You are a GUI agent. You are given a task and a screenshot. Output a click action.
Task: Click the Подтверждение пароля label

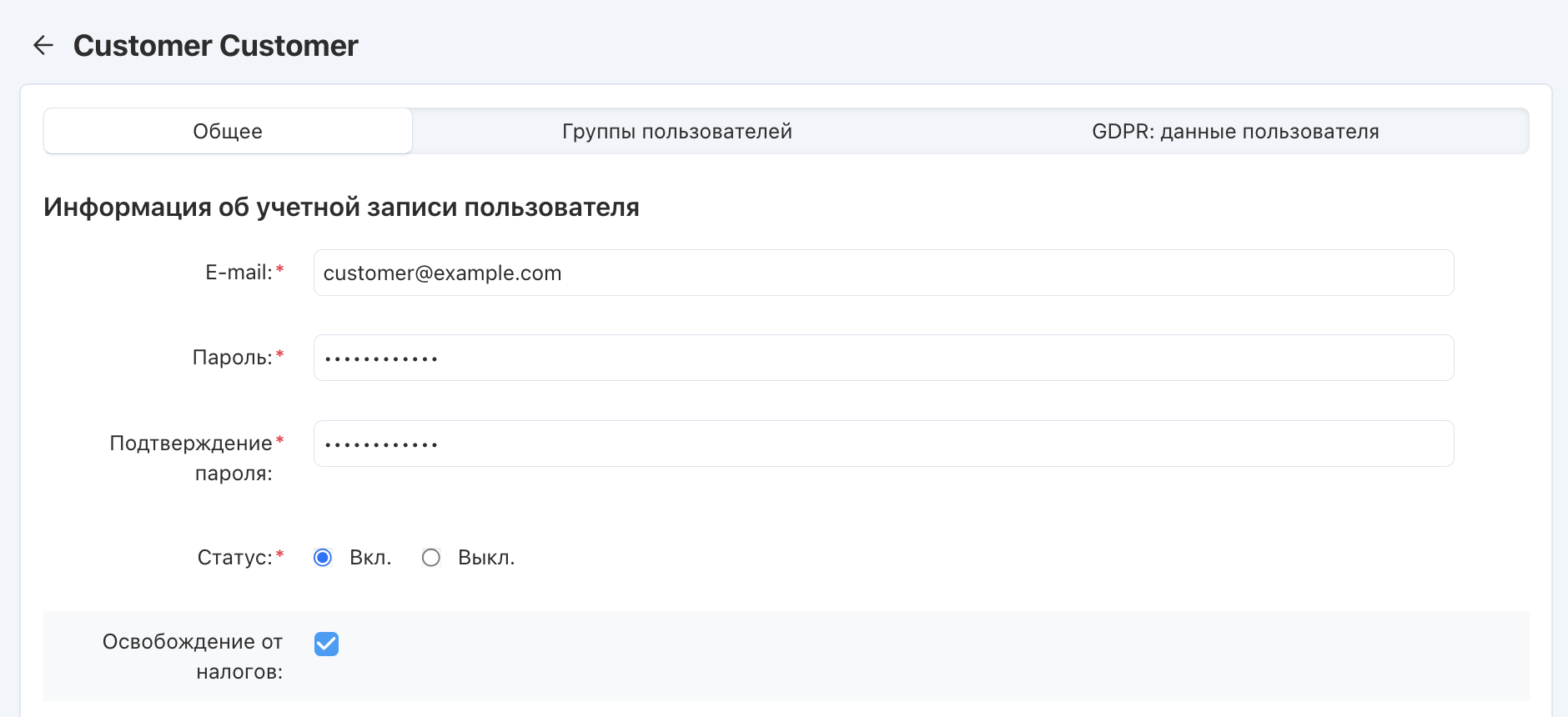point(192,458)
